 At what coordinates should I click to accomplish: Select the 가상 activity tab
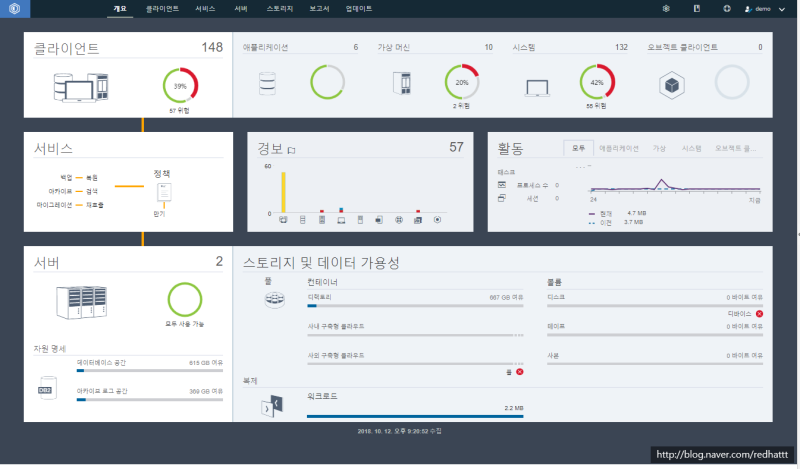point(659,149)
